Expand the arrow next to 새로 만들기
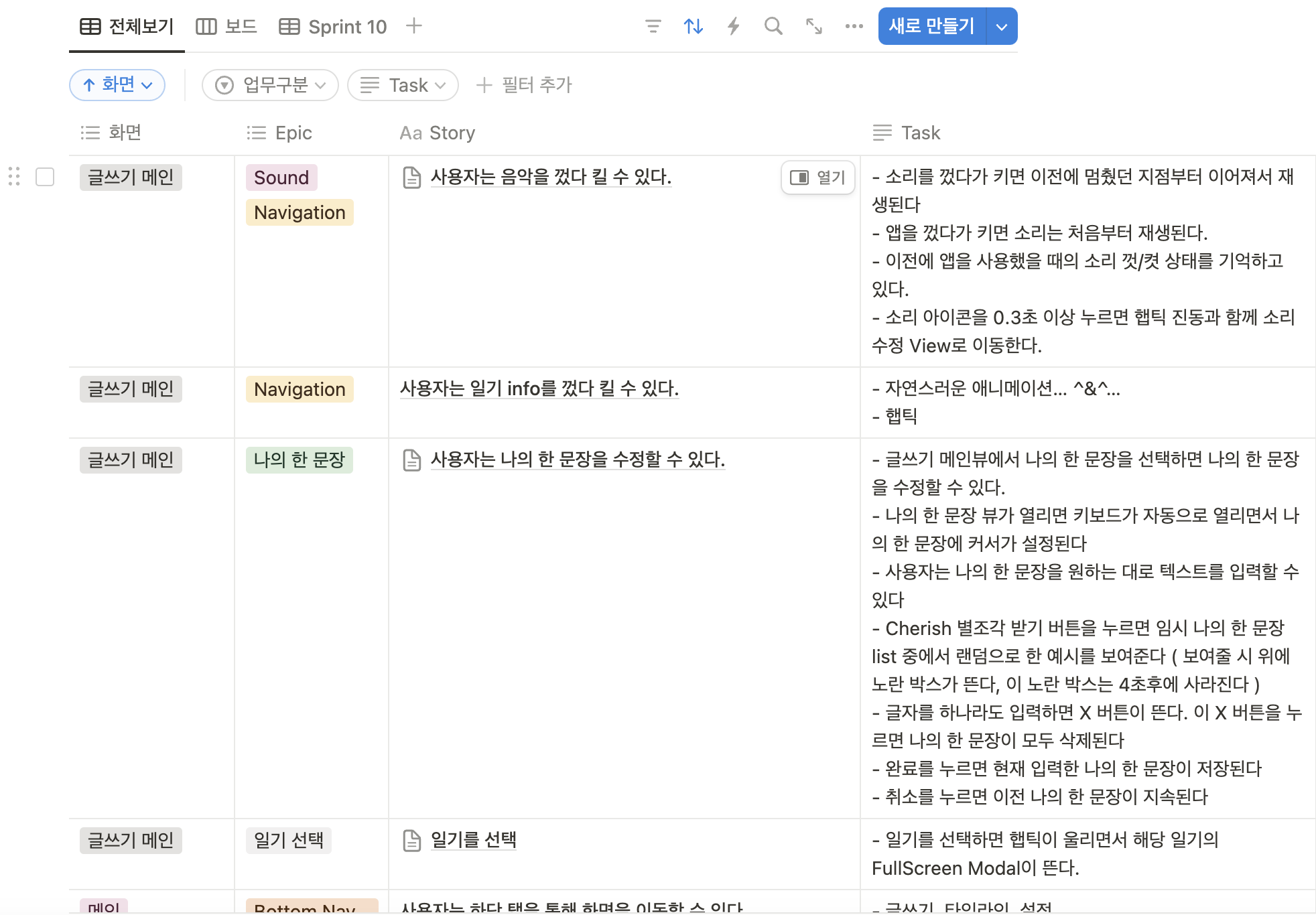This screenshot has width=1316, height=915. point(1002,27)
